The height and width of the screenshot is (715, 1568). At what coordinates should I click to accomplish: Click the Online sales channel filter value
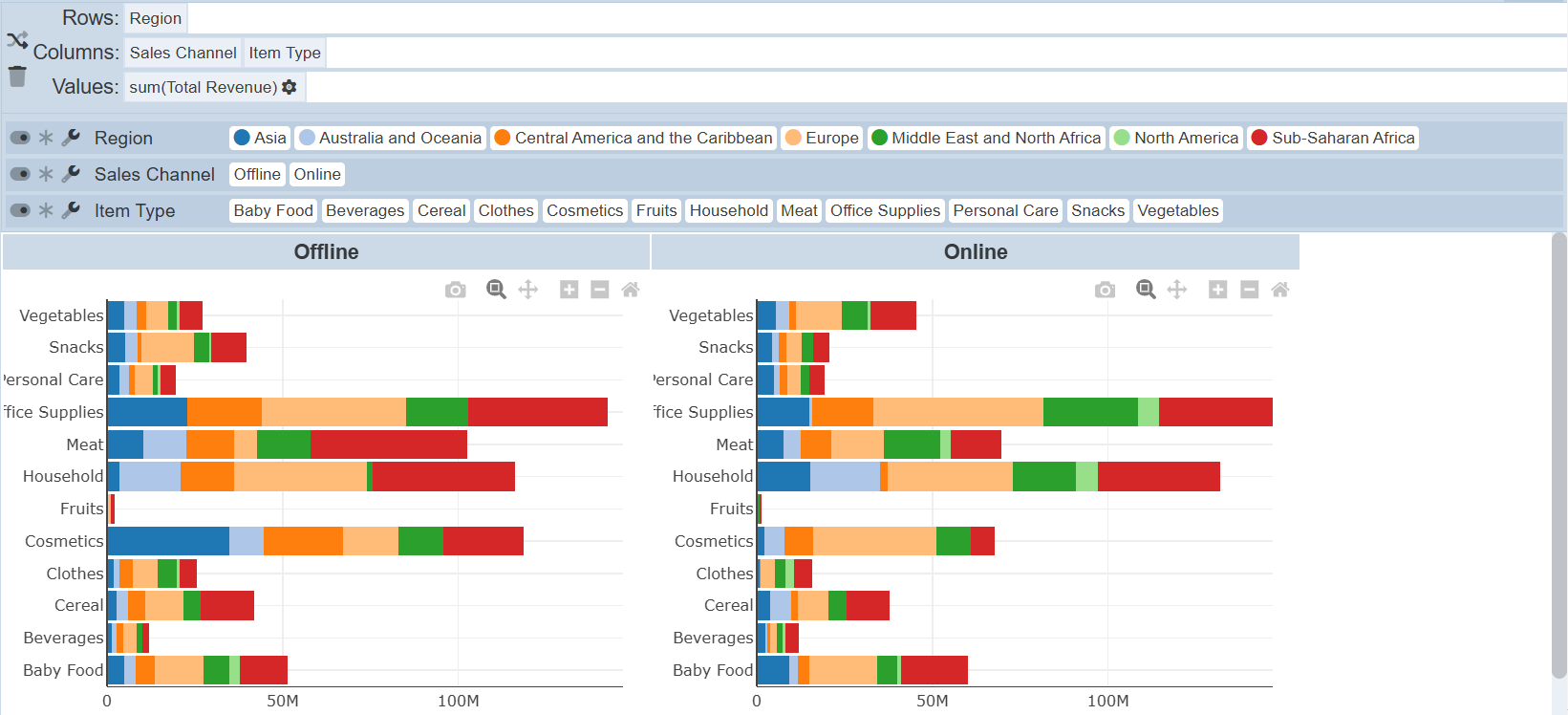click(317, 174)
